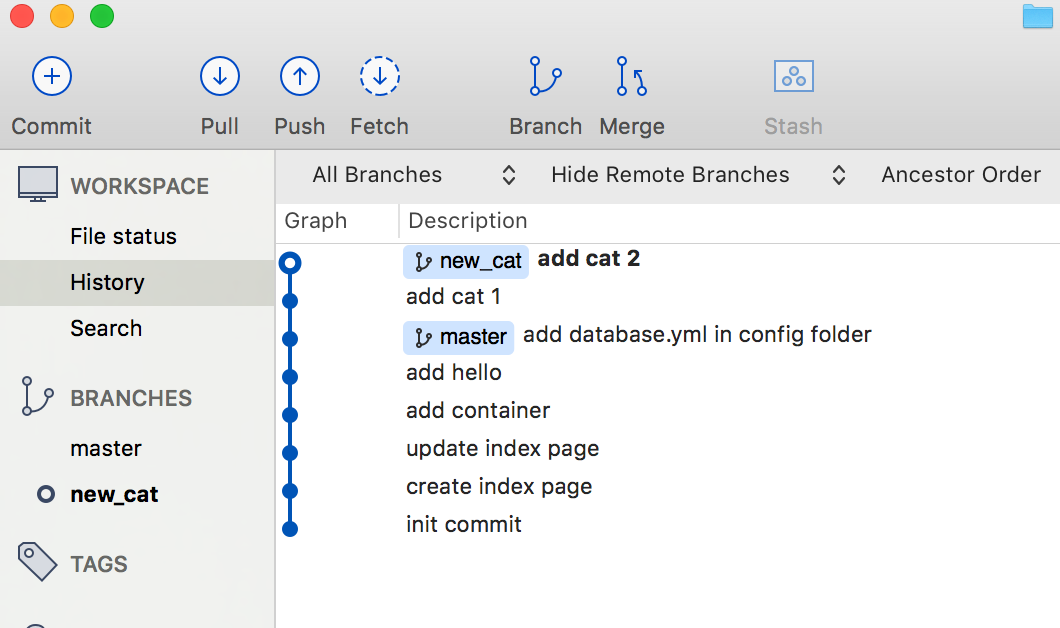Select the add hello commit

pos(453,372)
